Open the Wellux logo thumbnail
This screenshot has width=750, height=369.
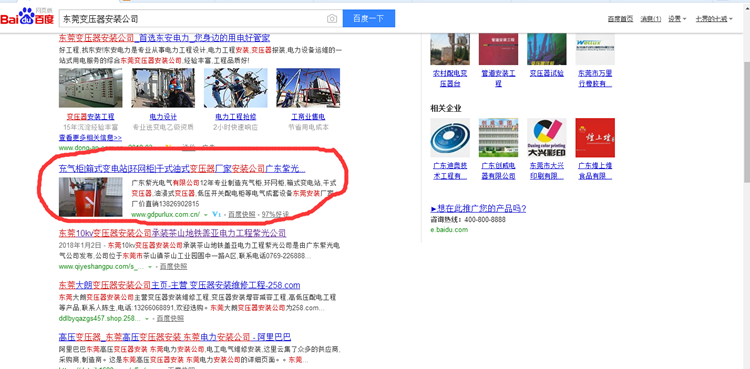595,49
